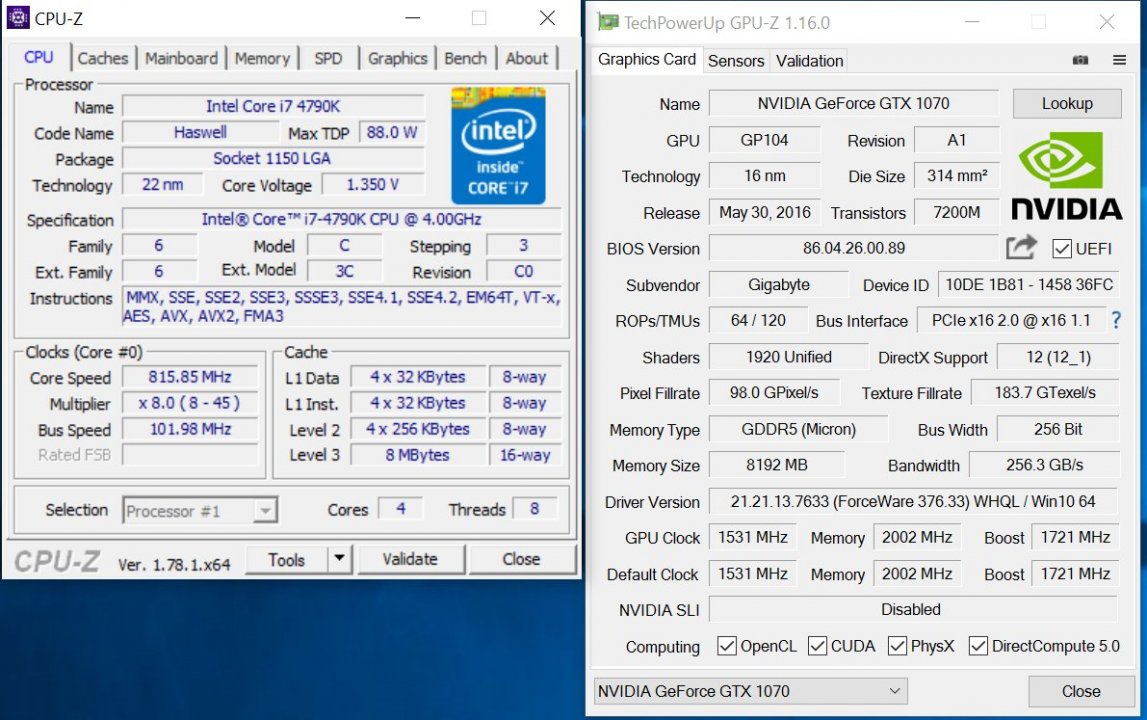
Task: Click the Subvendor value Gigabyte
Action: tap(779, 285)
